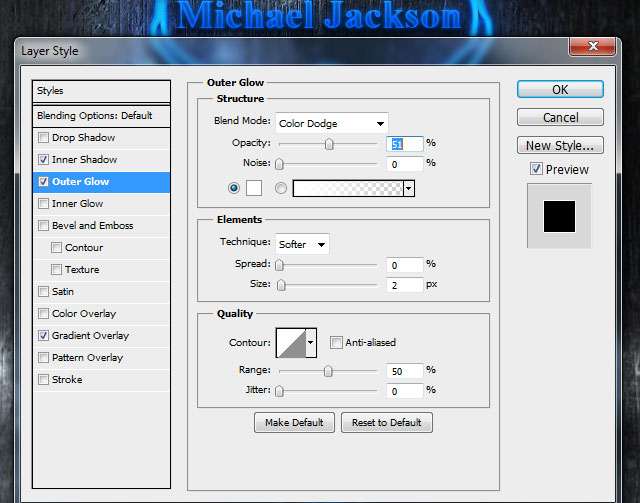Enable the Satin checkbox

[x=43, y=292]
